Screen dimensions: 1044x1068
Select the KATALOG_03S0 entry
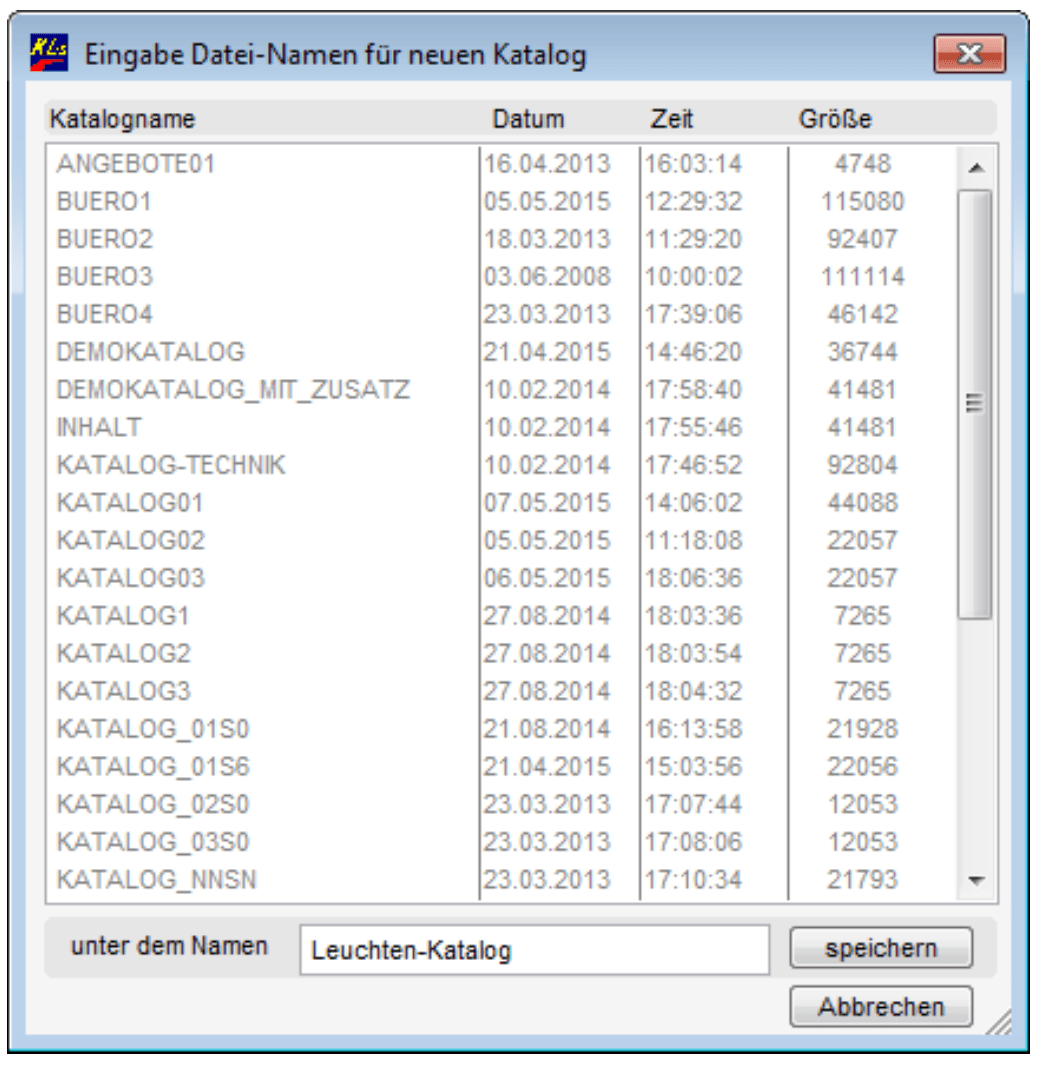coord(153,842)
